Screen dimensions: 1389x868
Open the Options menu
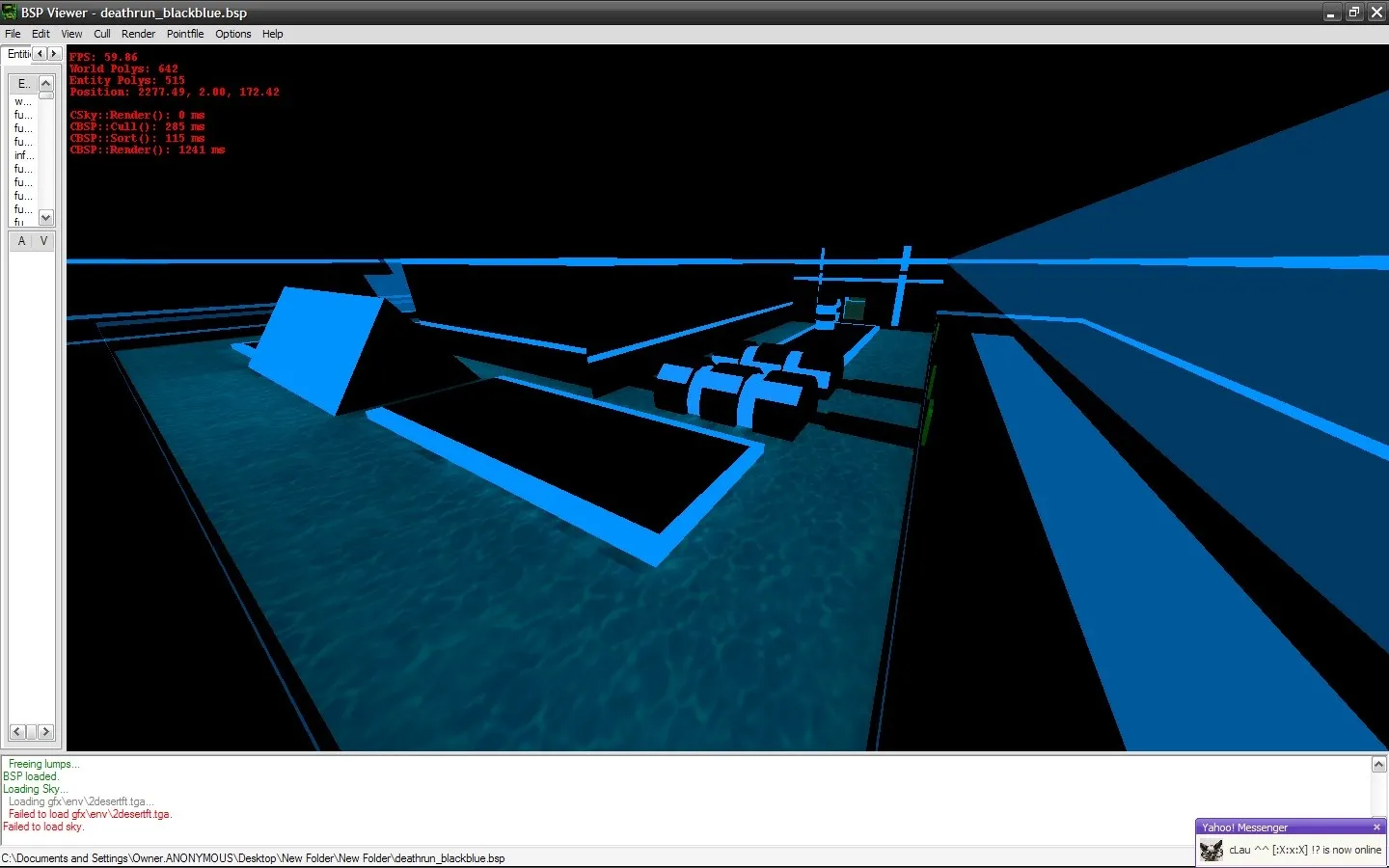[232, 34]
